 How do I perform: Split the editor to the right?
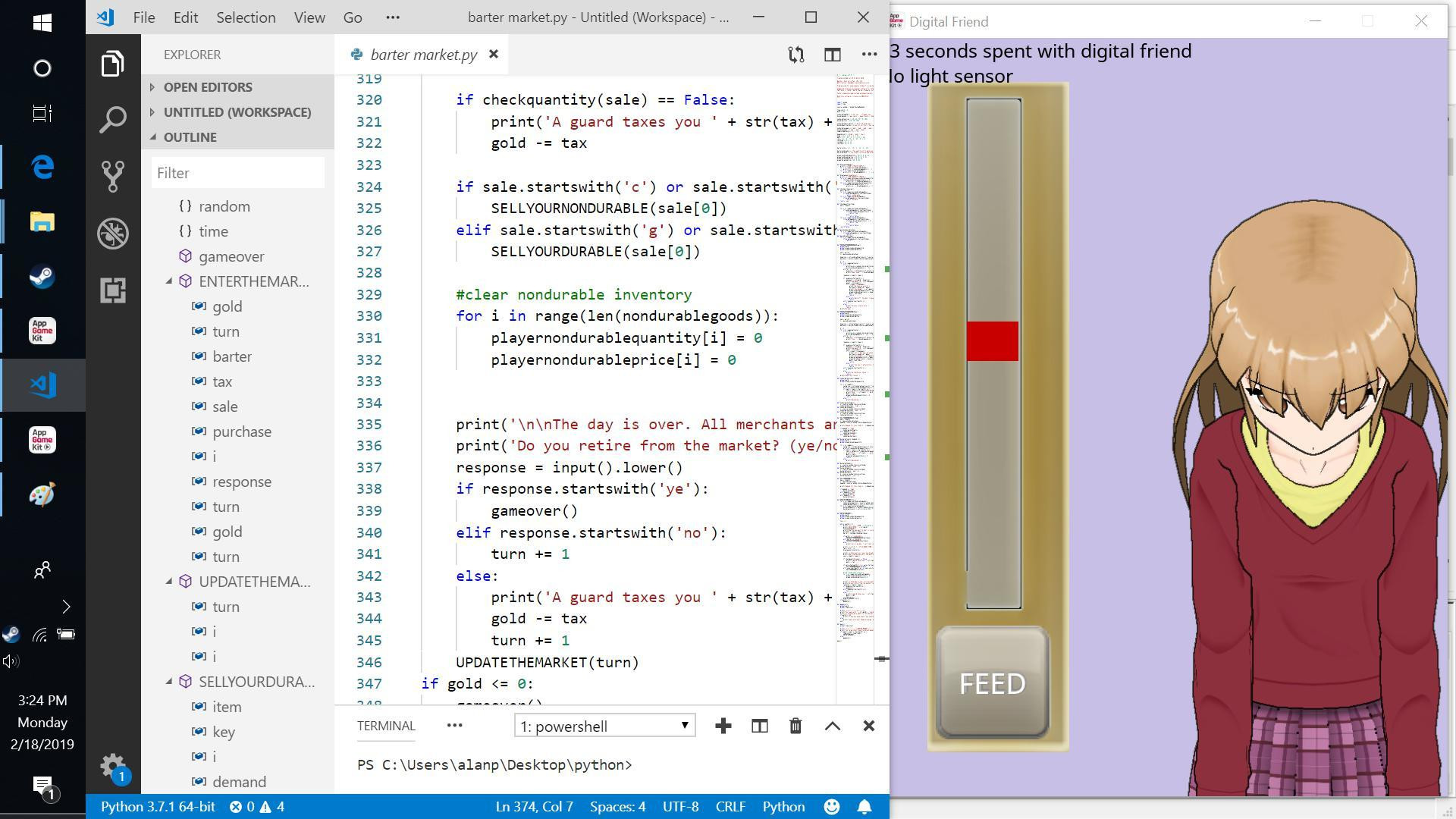click(832, 55)
